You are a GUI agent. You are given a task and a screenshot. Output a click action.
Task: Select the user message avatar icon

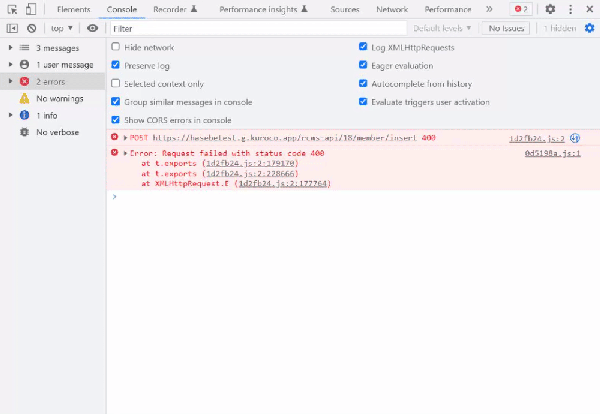click(24, 65)
